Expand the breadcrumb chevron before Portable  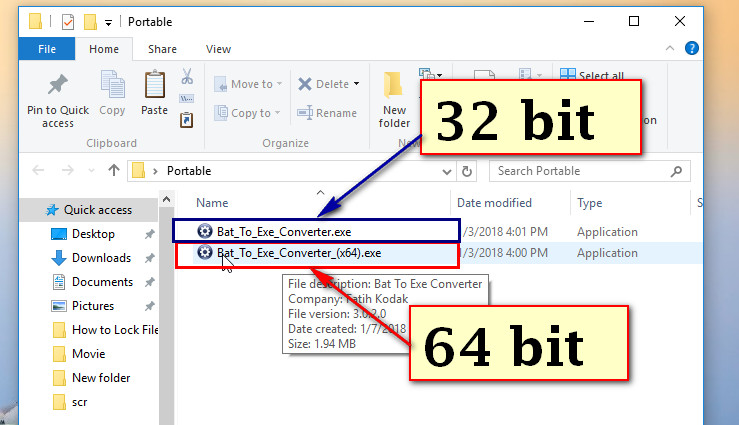click(155, 171)
